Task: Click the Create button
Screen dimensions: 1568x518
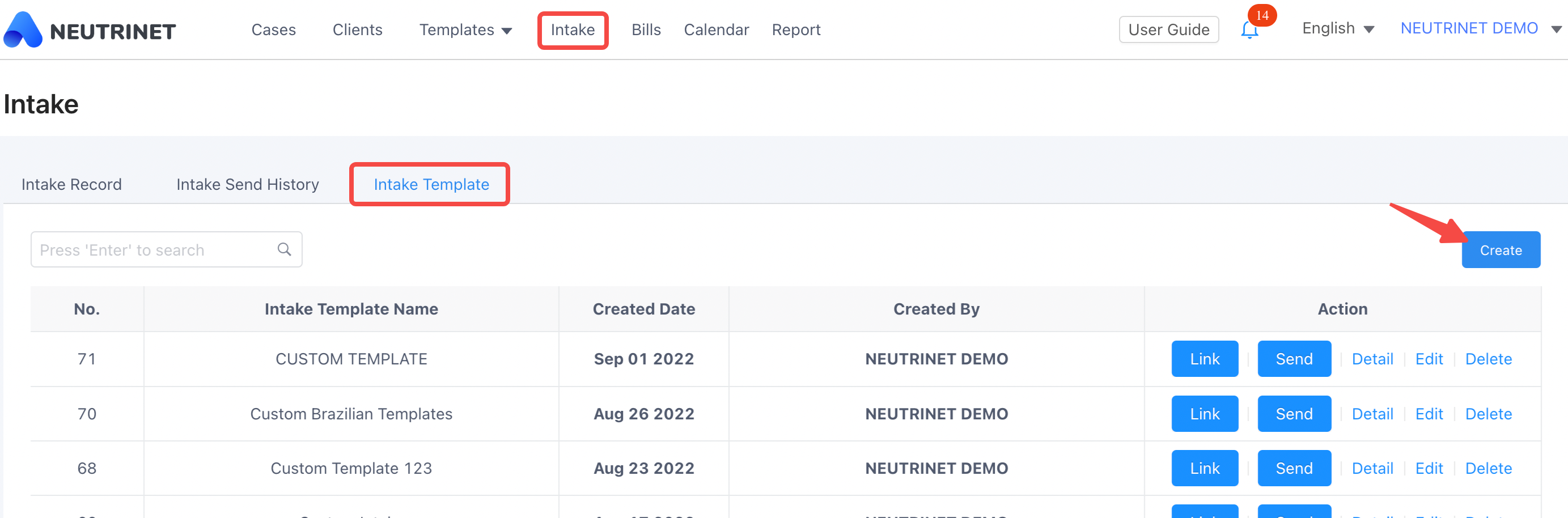Action: tap(1501, 250)
